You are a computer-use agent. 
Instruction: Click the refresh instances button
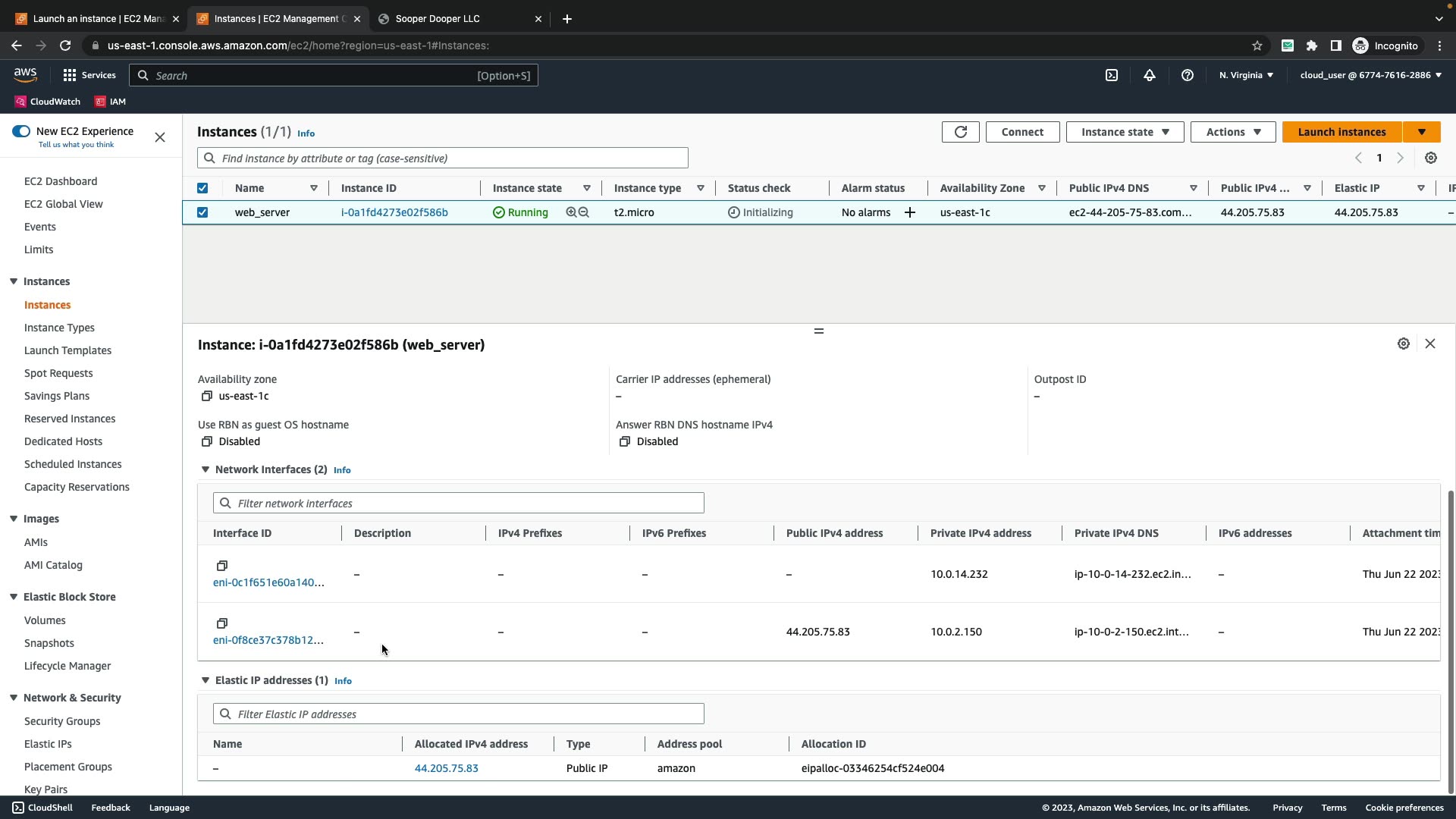(x=960, y=132)
